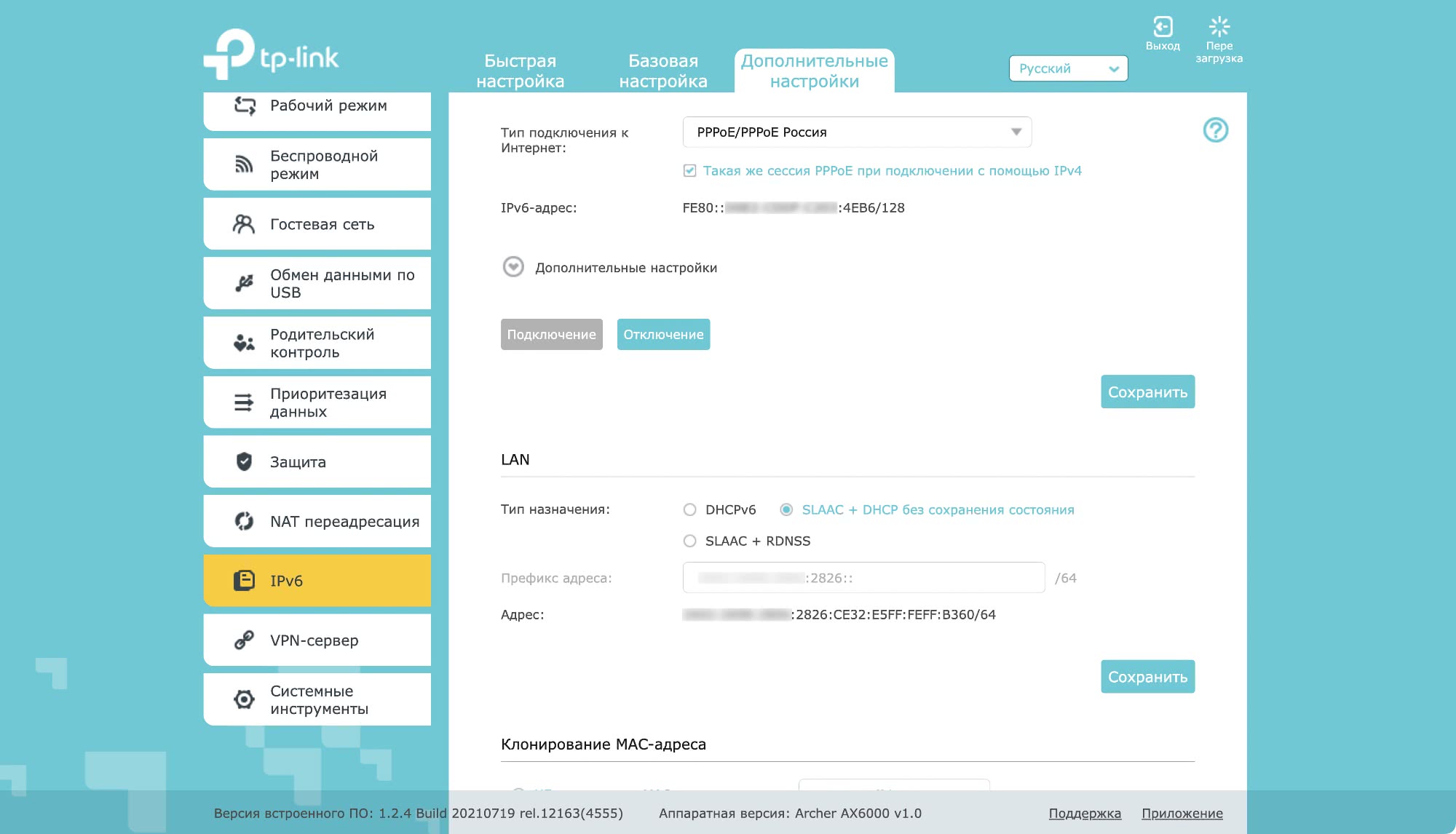Click the LAN address ending B360/64
Viewport: 1456px width, 834px height.
tap(839, 615)
